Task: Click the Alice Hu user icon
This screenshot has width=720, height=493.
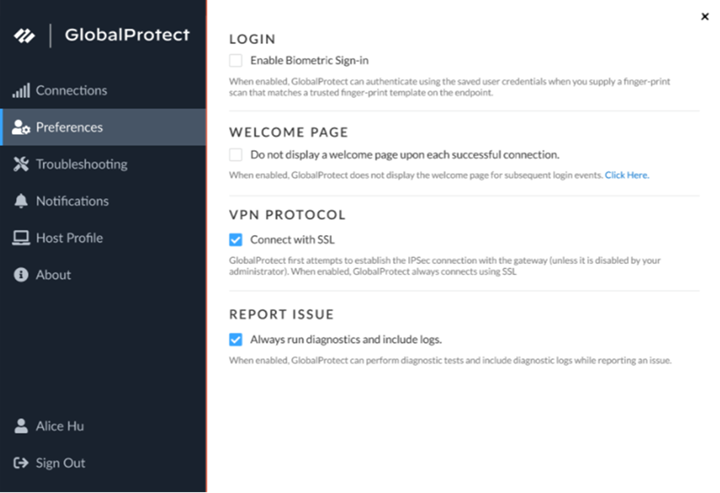Action: click(x=20, y=426)
